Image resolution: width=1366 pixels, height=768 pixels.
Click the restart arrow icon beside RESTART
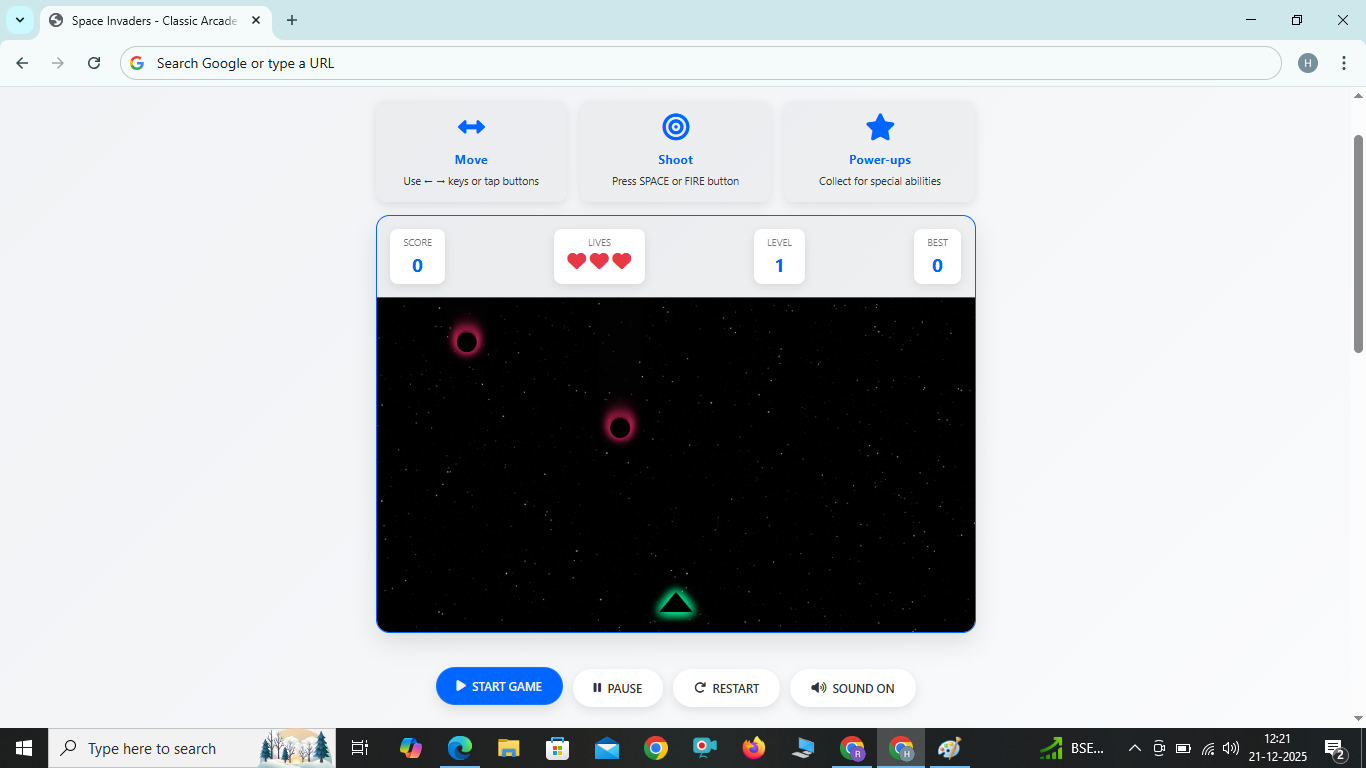click(x=700, y=687)
